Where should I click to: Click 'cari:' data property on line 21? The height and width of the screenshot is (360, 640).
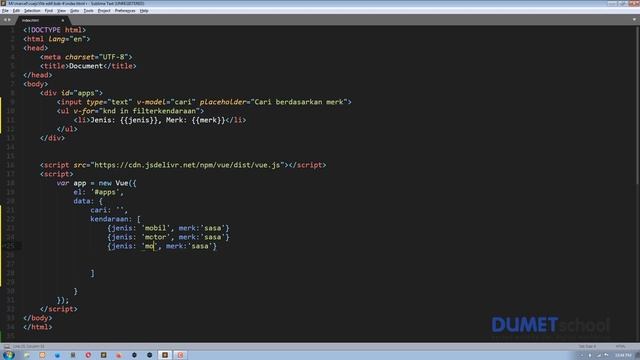[100, 210]
